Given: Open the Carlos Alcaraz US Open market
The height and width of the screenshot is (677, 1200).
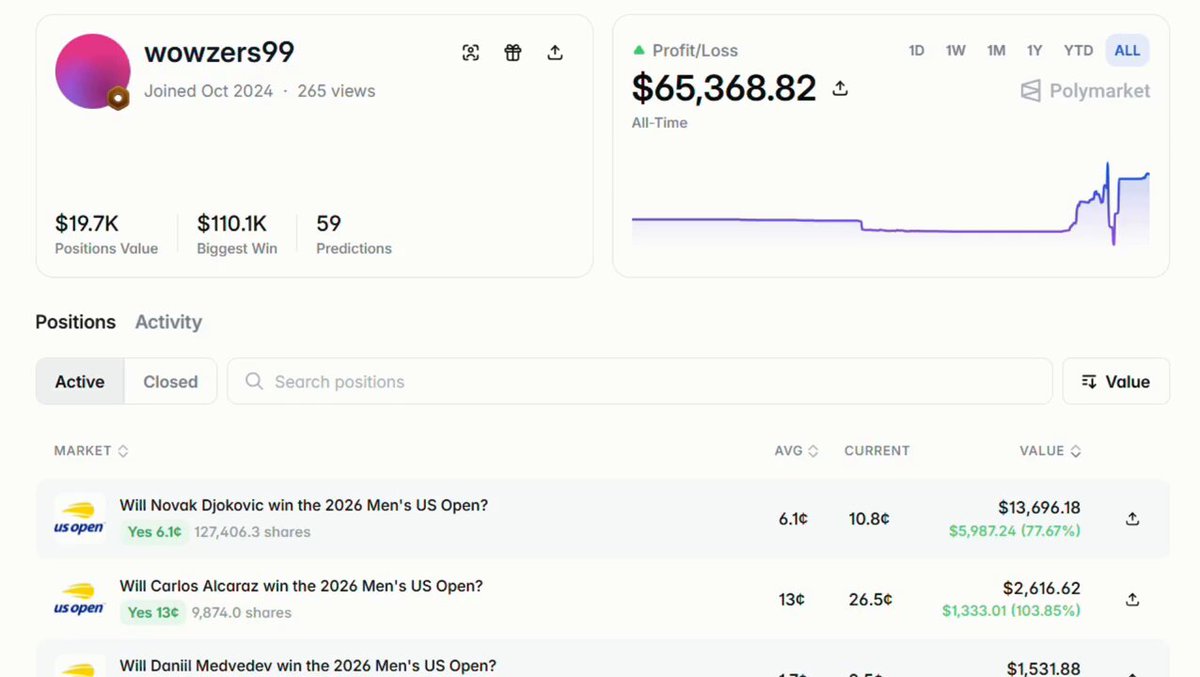Looking at the screenshot, I should 301,586.
